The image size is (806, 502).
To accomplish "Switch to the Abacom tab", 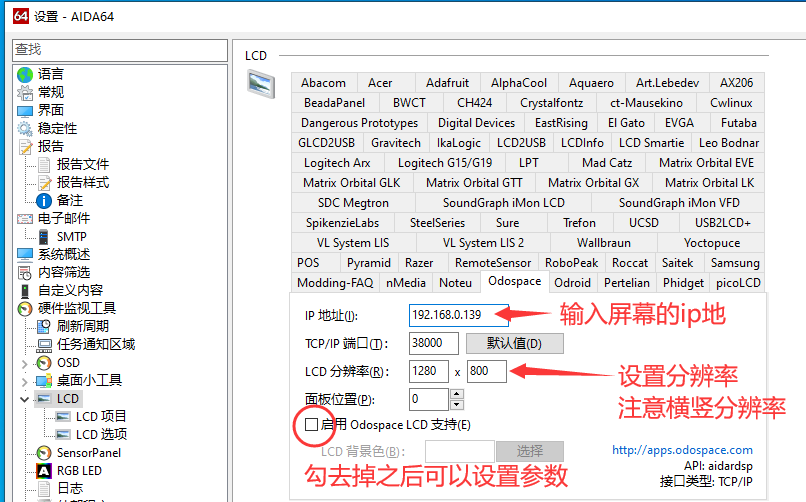I will click(323, 83).
